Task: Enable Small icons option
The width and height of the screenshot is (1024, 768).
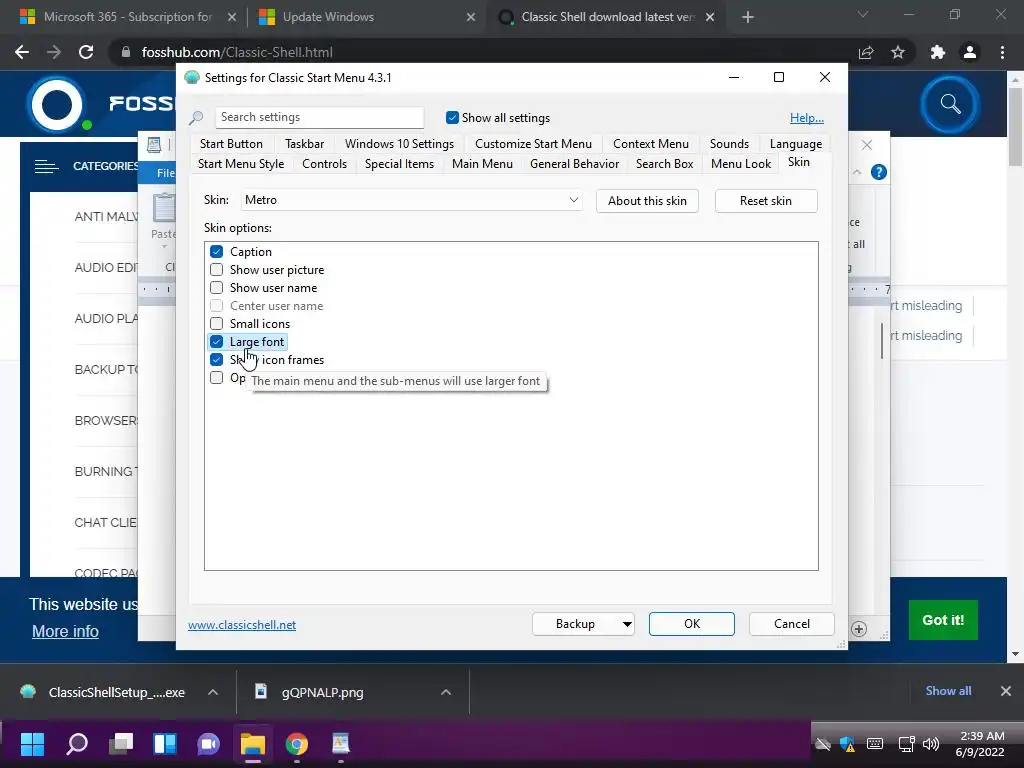Action: click(x=217, y=323)
